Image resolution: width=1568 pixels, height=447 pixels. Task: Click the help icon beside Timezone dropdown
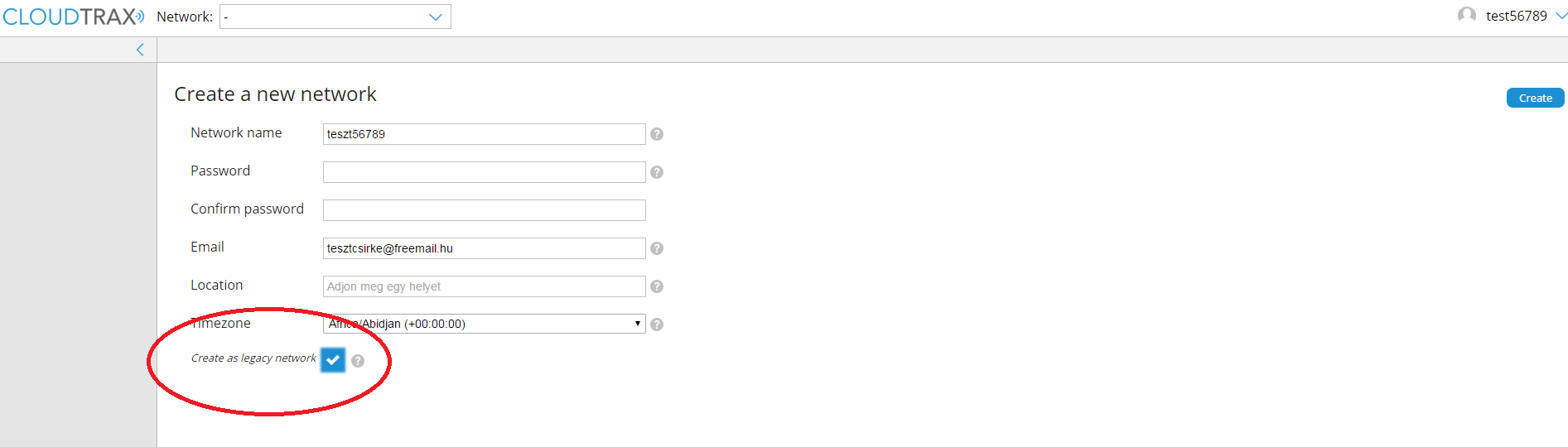(x=657, y=324)
